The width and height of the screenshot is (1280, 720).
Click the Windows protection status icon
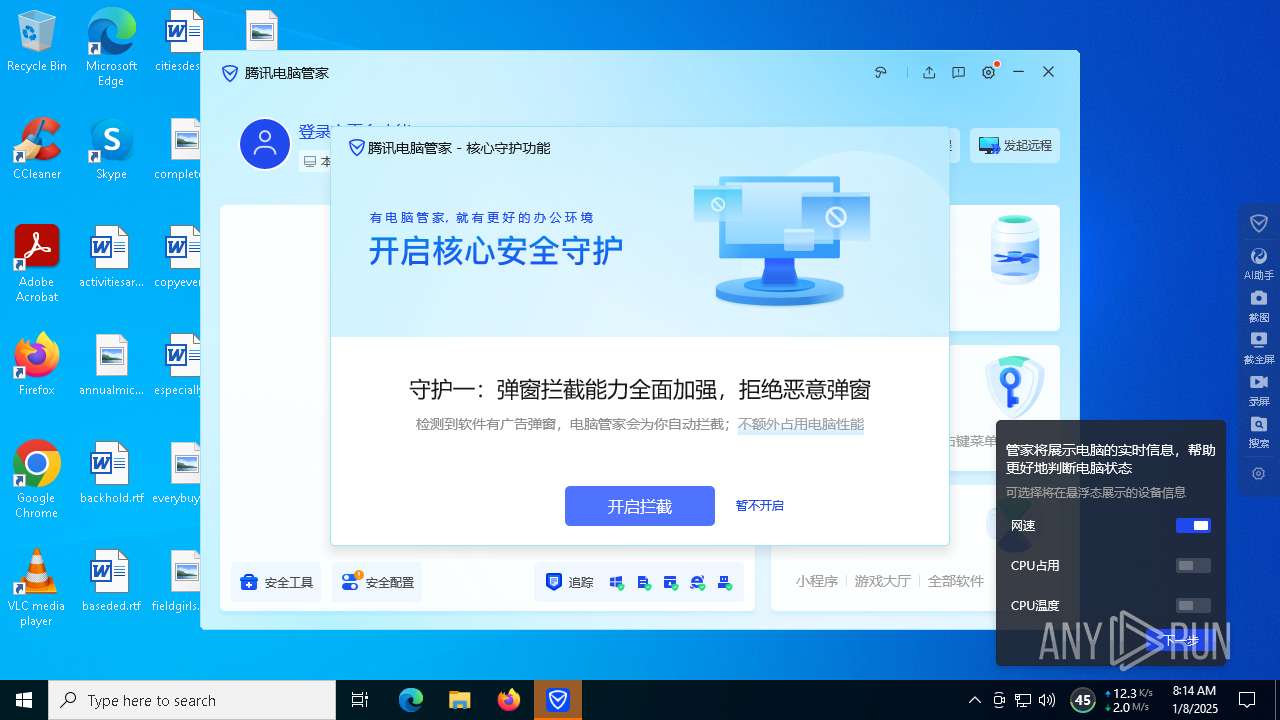[616, 582]
